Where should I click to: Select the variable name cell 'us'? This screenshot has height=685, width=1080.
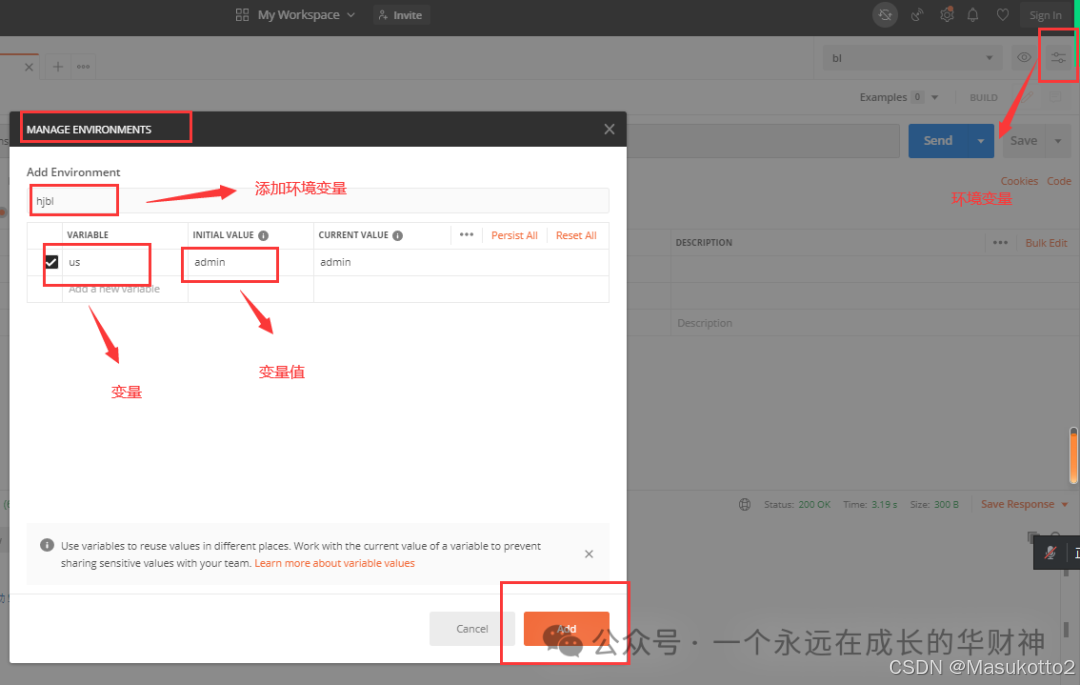click(x=125, y=262)
